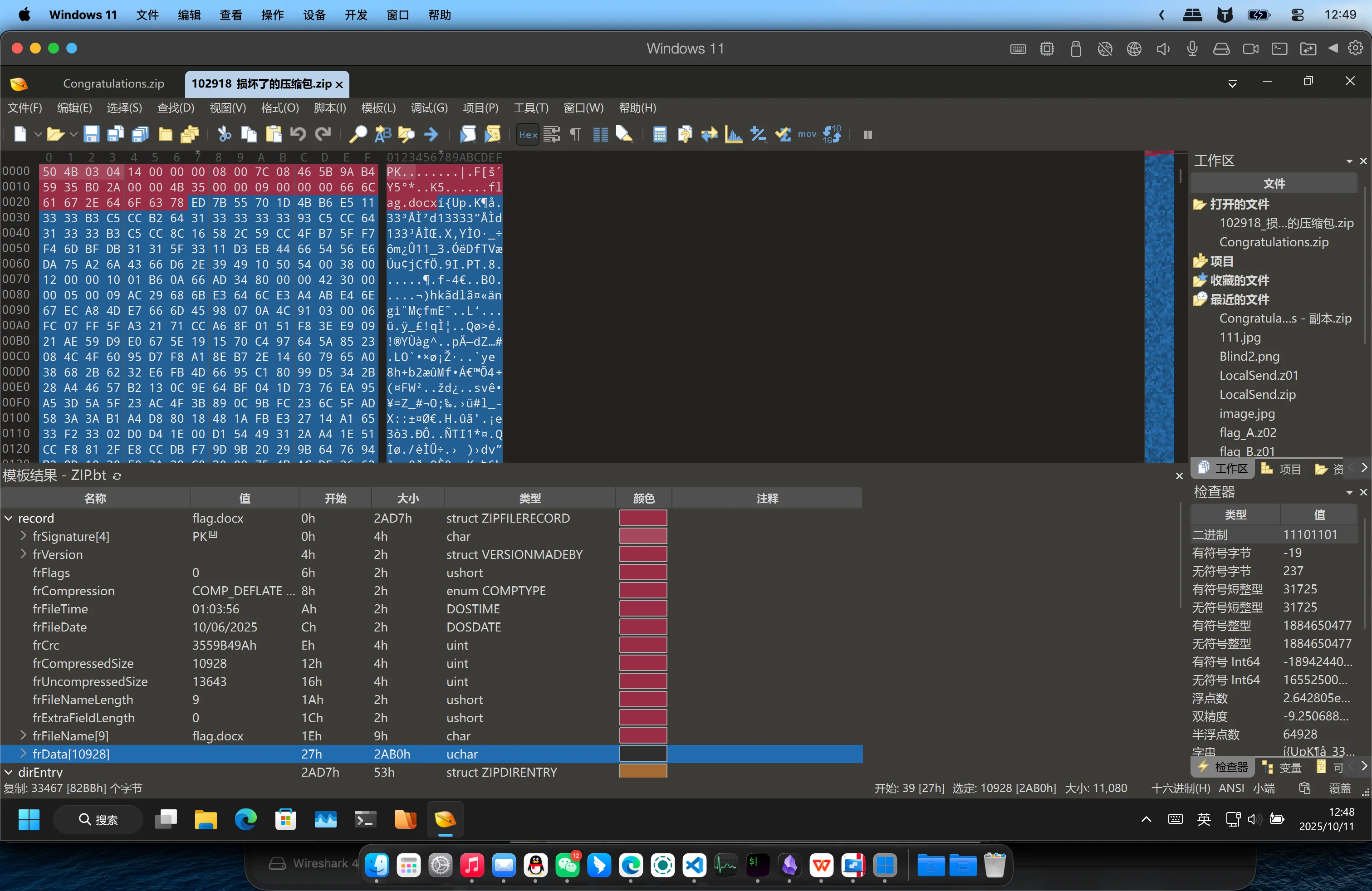Viewport: 1372px width, 891px height.
Task: Switch to the Congratulations.zip tab
Action: [113, 83]
